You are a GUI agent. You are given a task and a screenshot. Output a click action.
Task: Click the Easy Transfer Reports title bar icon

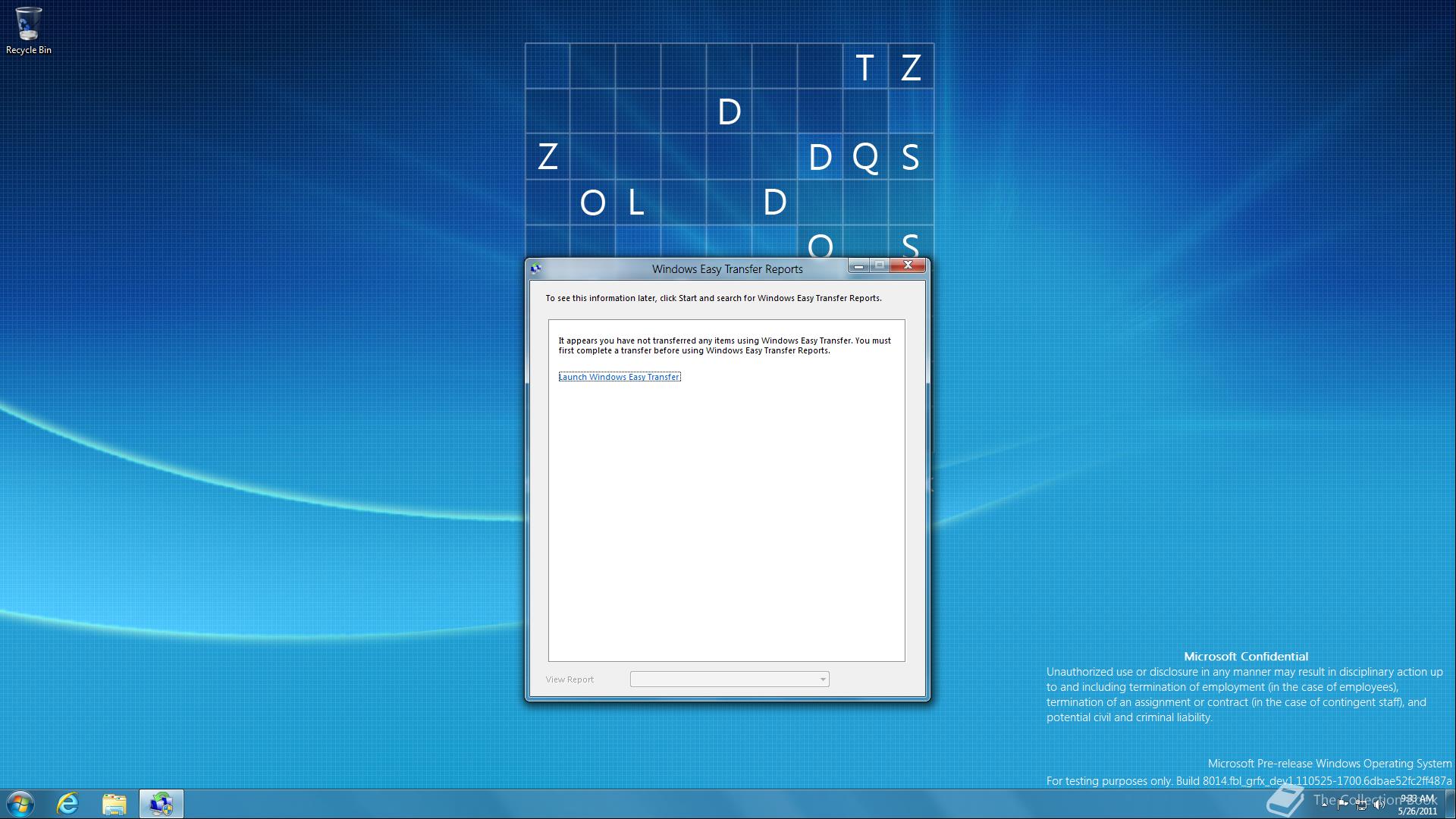[536, 268]
